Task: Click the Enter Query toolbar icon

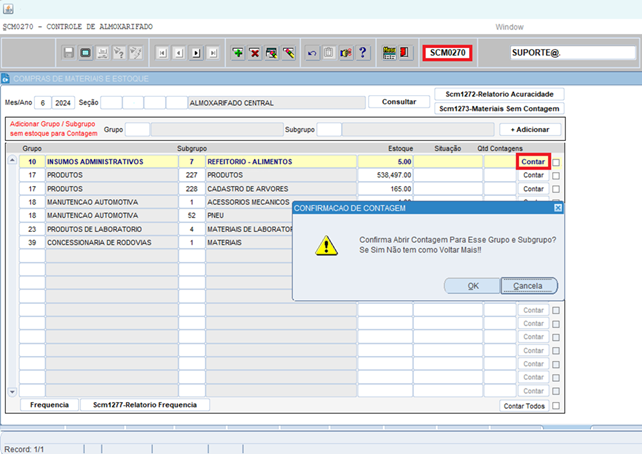Action: pos(119,53)
